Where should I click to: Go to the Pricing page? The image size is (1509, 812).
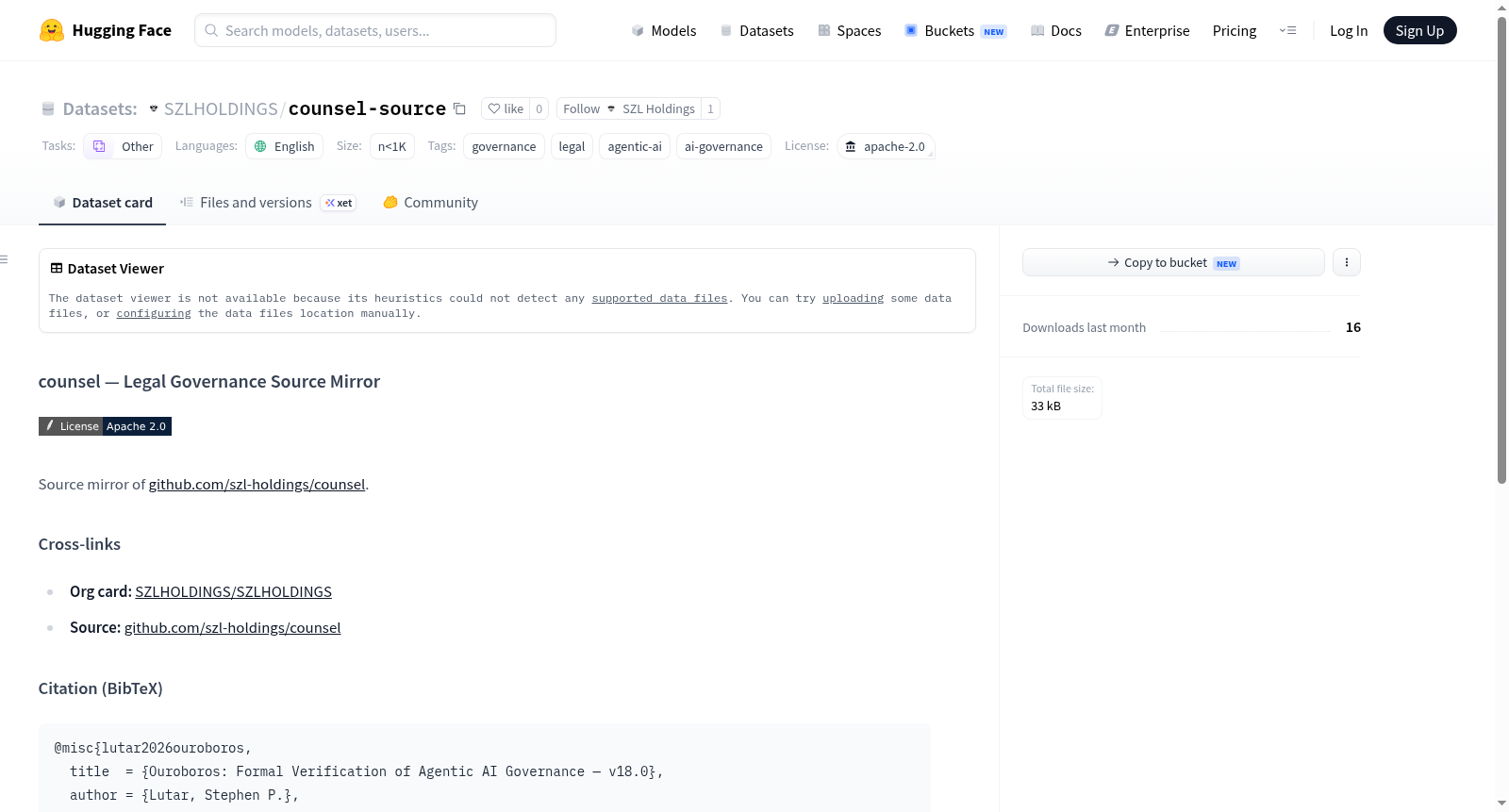tap(1235, 30)
